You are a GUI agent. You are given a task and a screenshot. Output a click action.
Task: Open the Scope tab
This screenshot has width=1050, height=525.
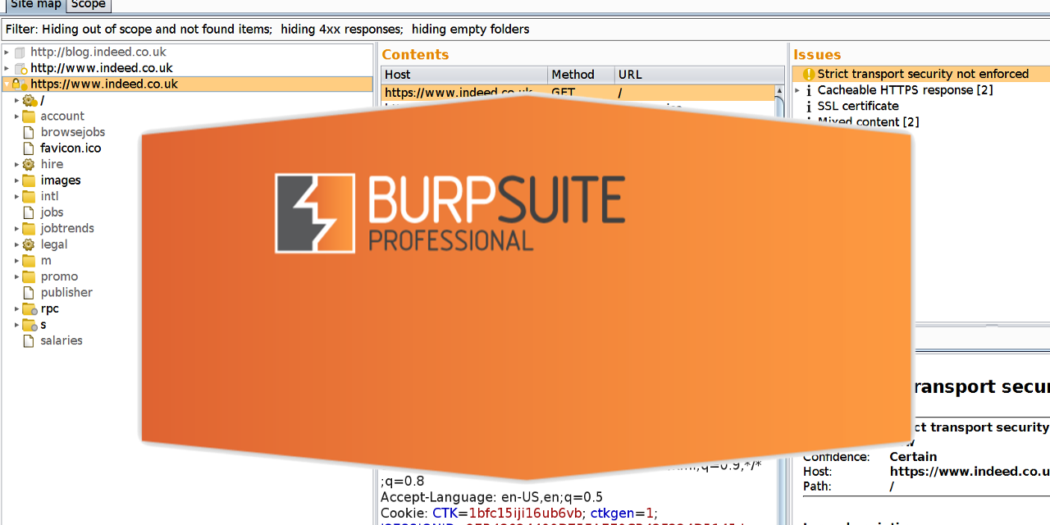(88, 5)
